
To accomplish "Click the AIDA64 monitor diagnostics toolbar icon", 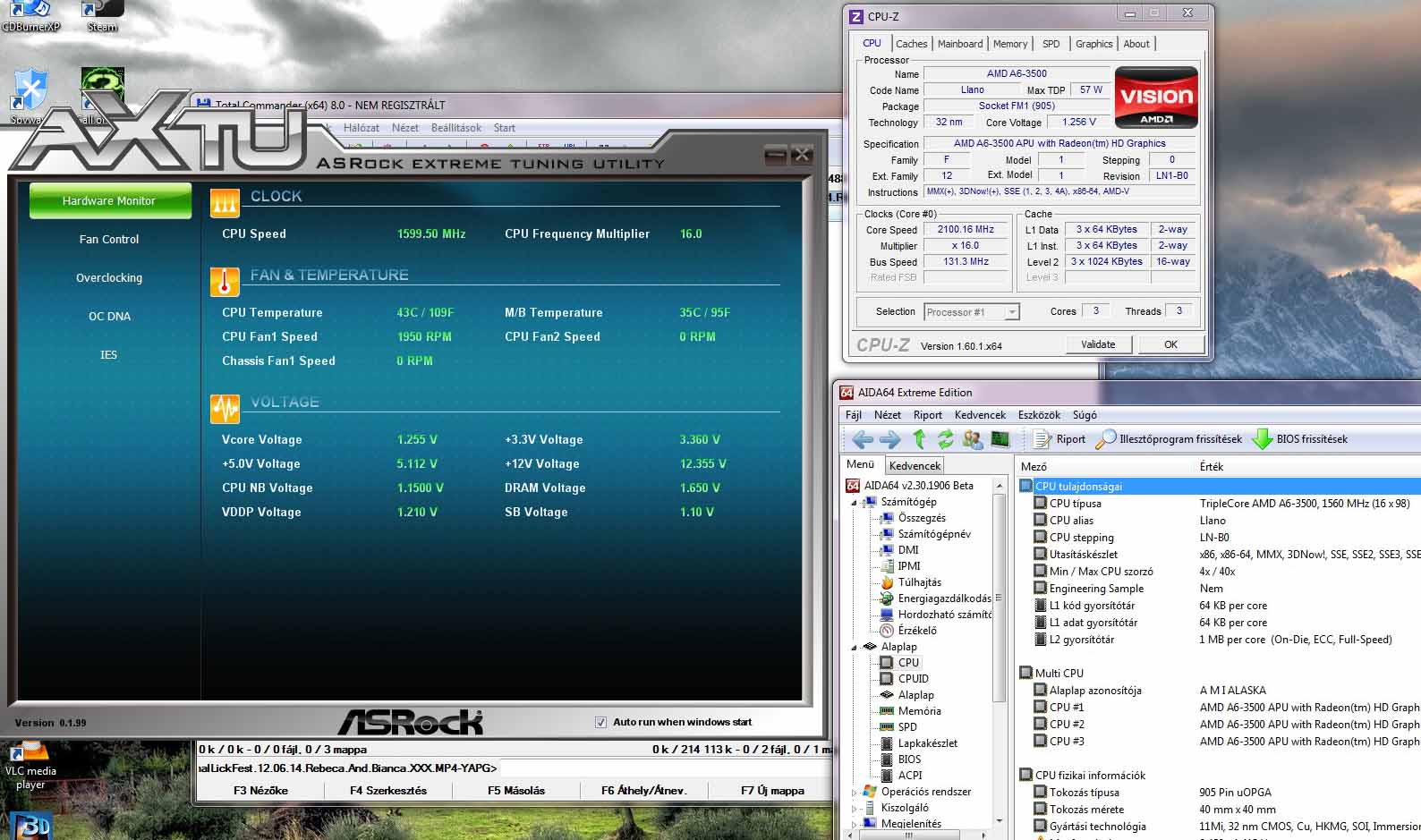I will pyautogui.click(x=1000, y=439).
